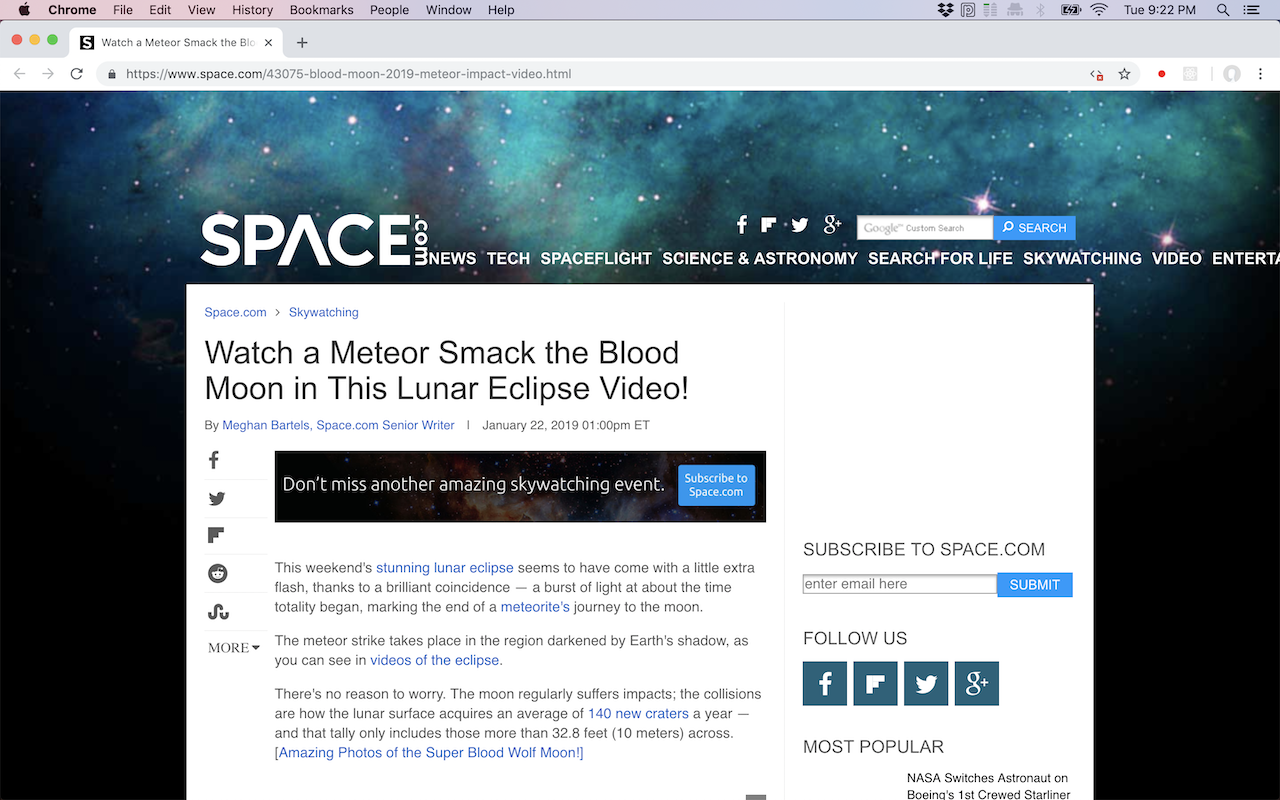1280x800 pixels.
Task: Go to the TECH navigation section
Action: [508, 258]
